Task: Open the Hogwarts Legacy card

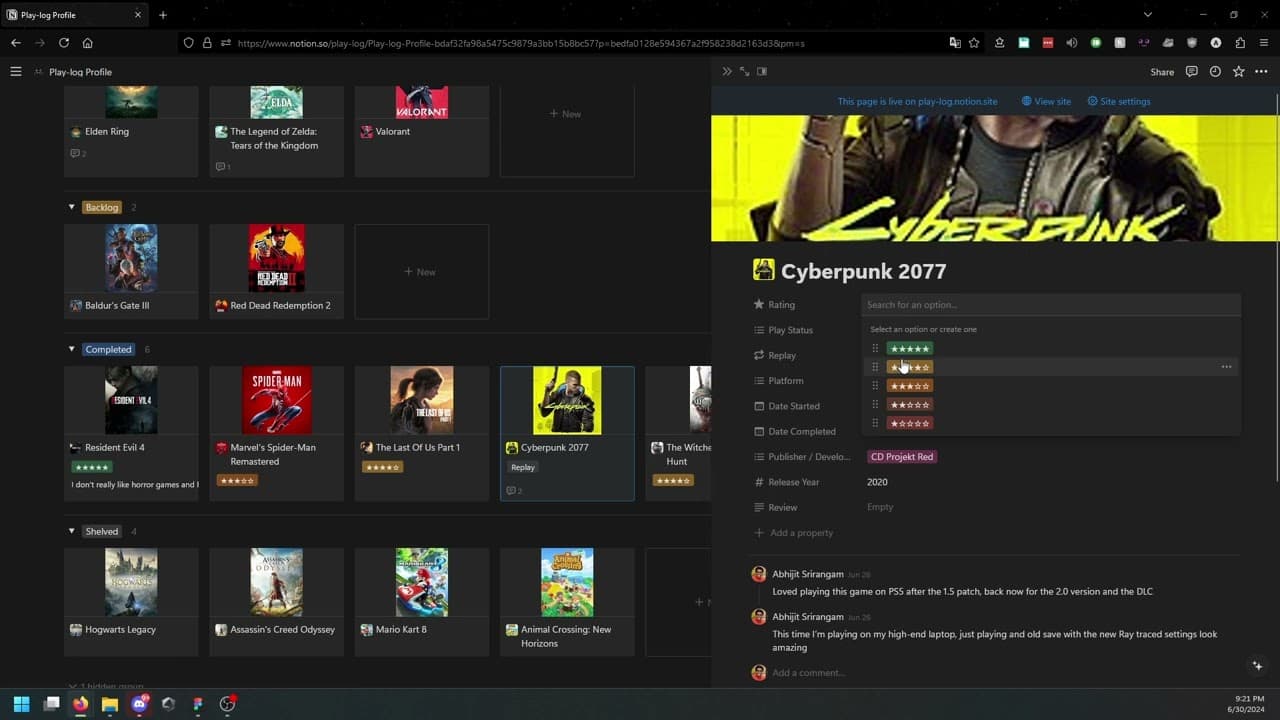Action: click(x=131, y=602)
